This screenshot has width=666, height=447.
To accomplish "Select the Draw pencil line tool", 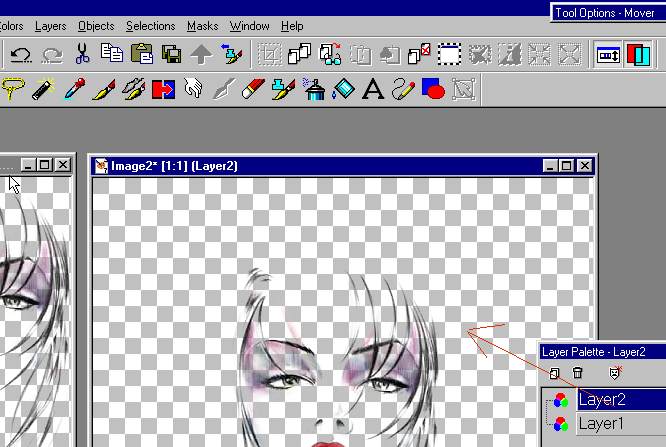I will pos(403,89).
